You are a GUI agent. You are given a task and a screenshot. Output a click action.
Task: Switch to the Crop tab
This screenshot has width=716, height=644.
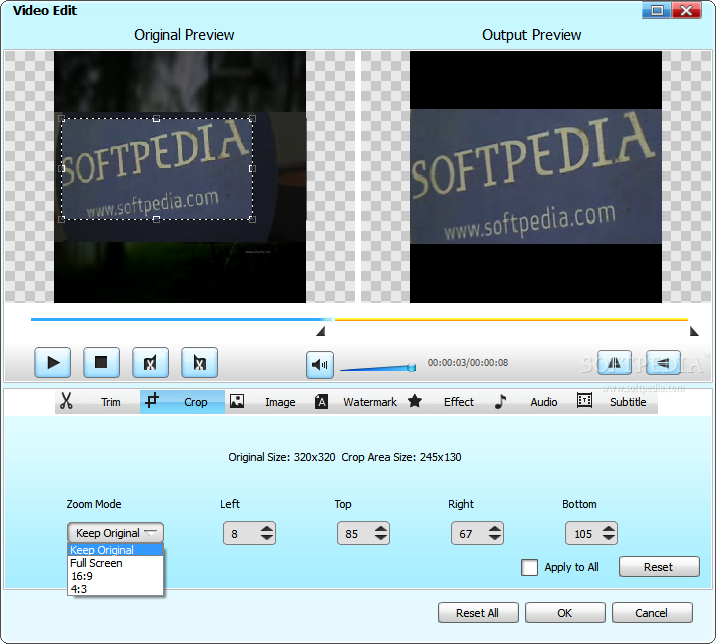[x=182, y=402]
